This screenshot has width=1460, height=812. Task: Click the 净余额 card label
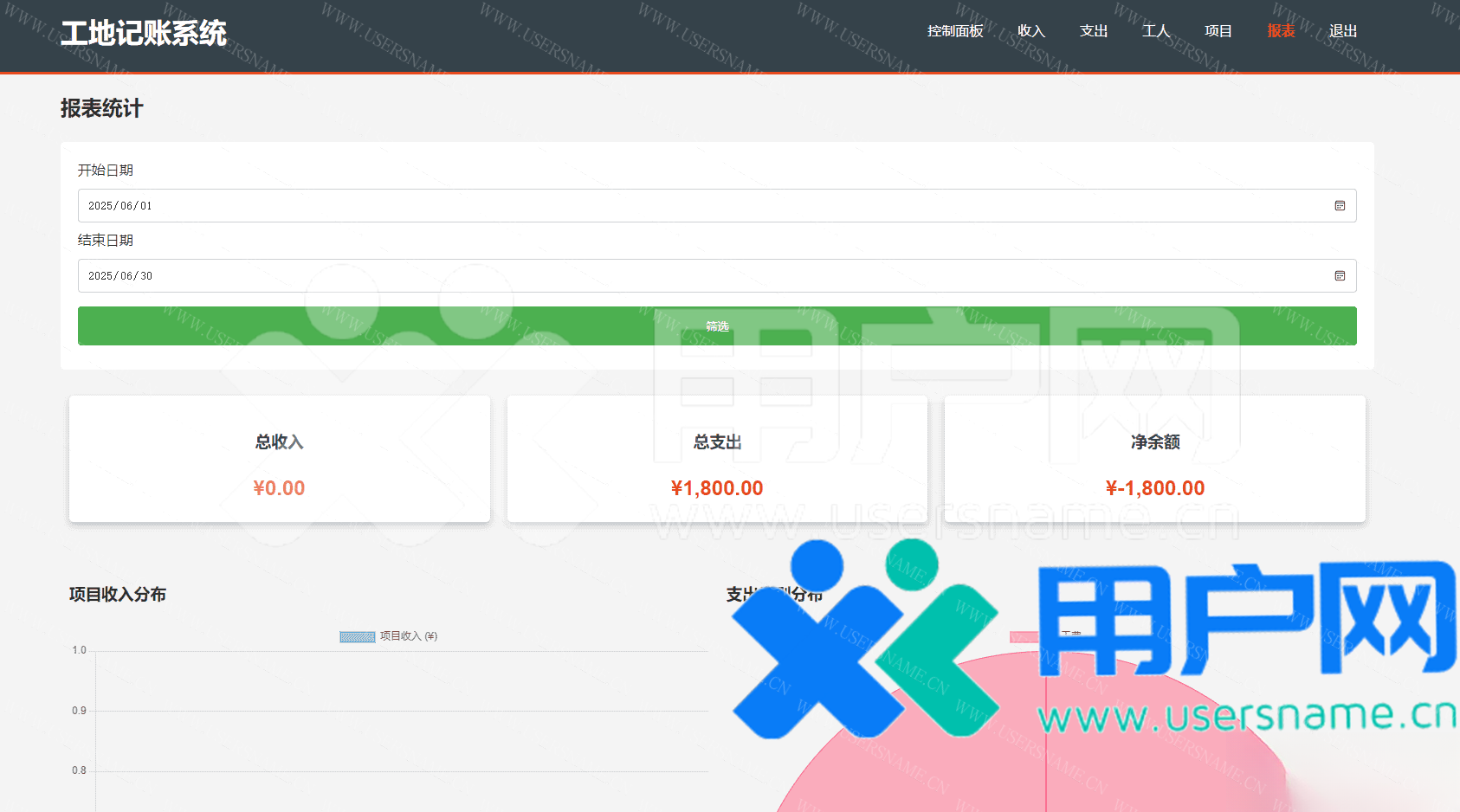1155,442
